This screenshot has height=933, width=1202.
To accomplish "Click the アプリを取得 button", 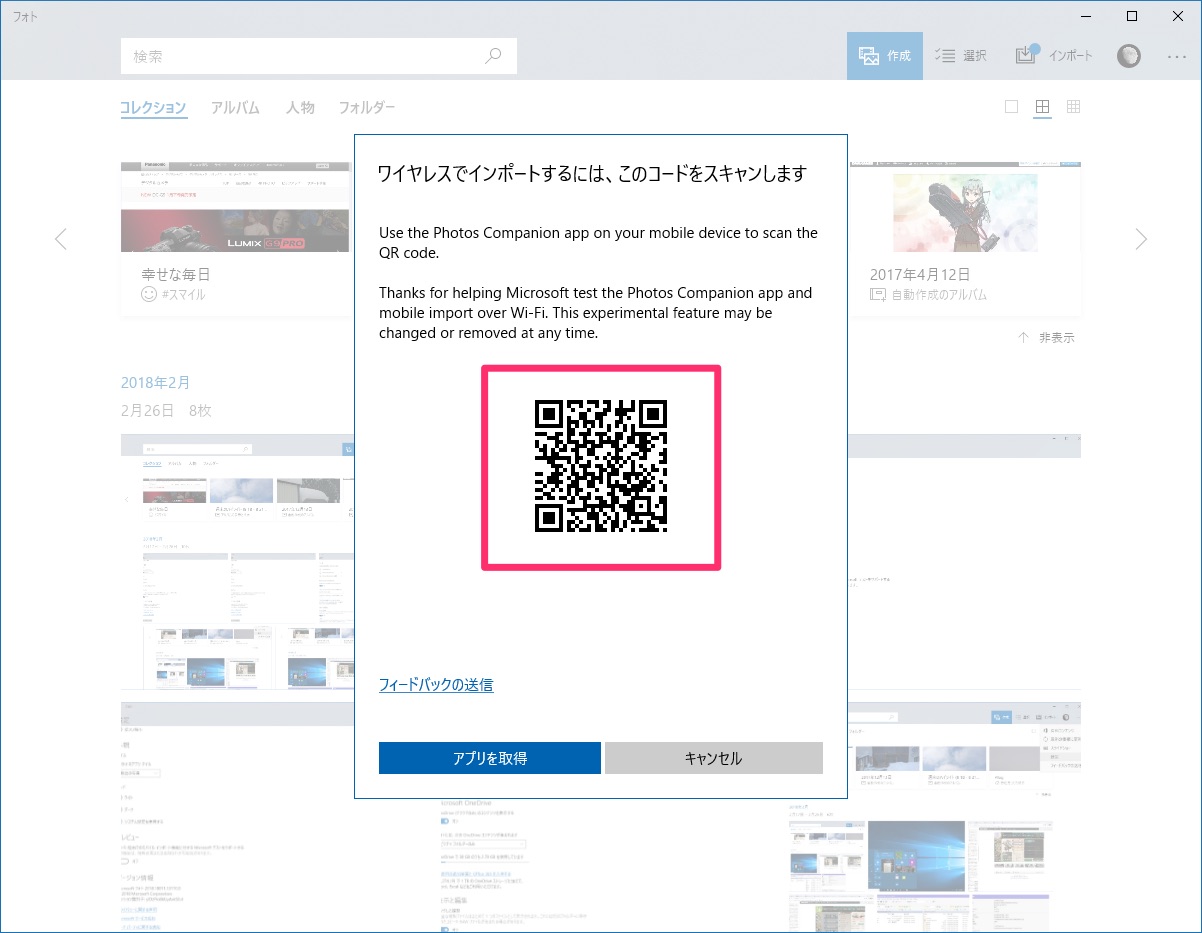I will click(x=490, y=758).
